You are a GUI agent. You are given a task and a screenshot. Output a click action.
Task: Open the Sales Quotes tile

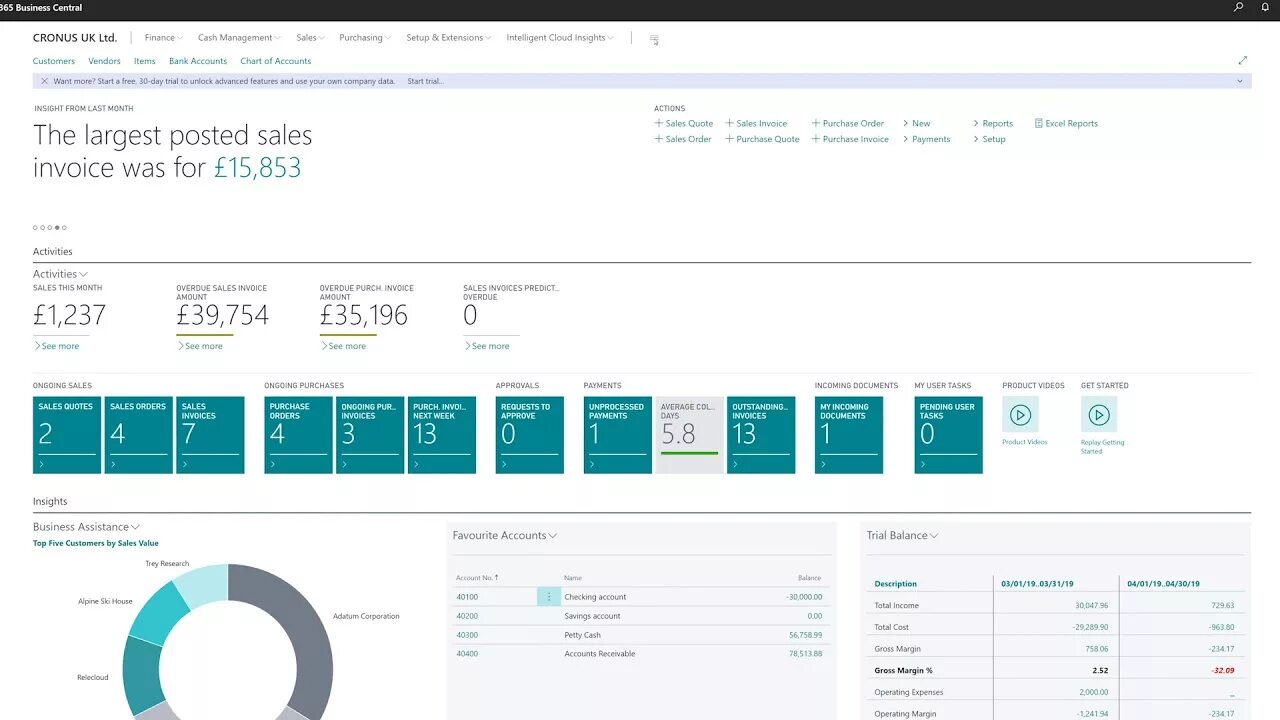(x=67, y=435)
